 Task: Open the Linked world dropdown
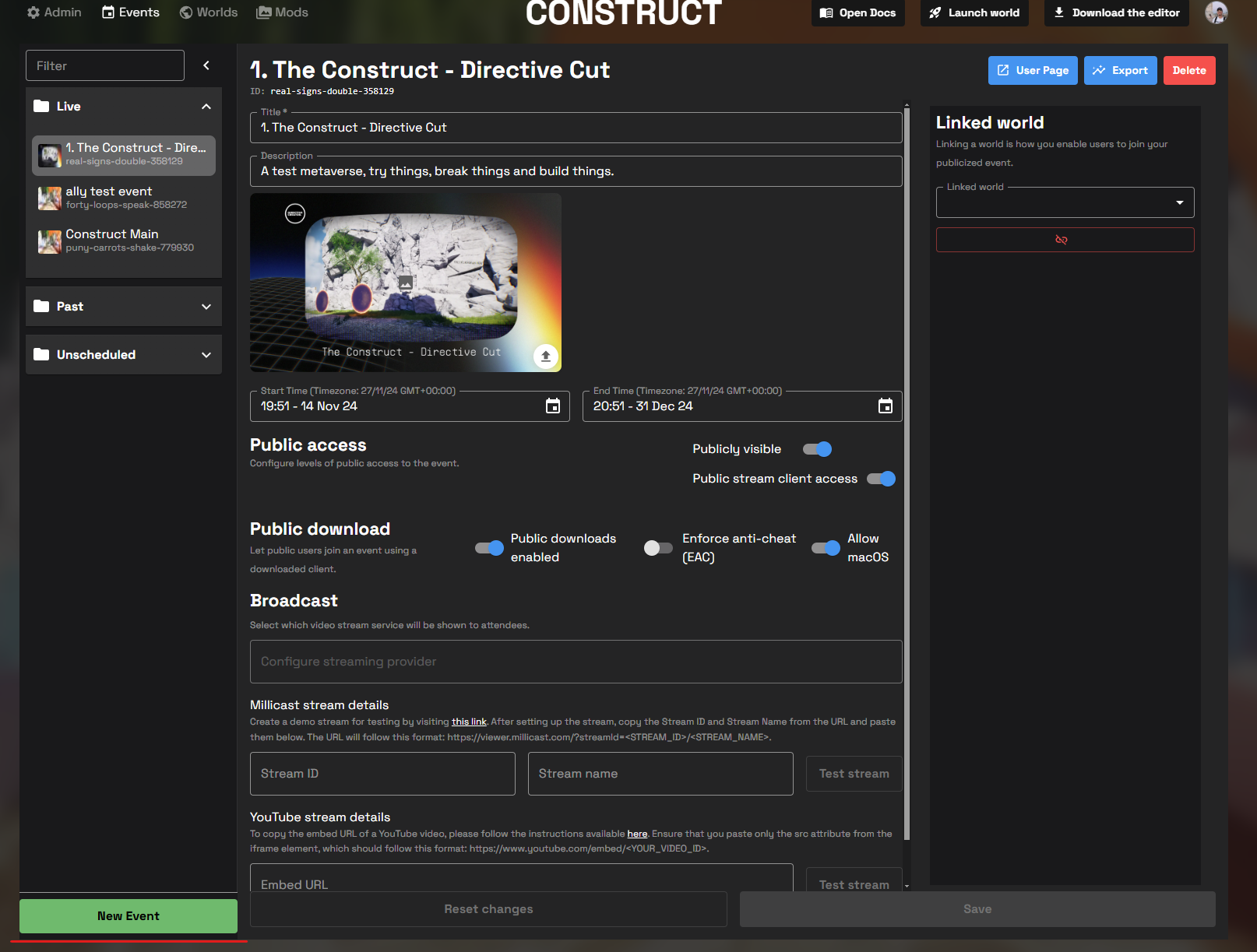coord(1064,202)
